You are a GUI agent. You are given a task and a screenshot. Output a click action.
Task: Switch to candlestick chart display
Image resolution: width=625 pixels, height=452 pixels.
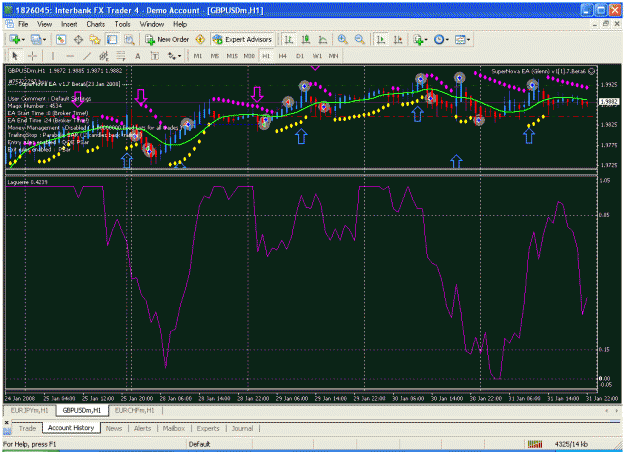(x=306, y=39)
